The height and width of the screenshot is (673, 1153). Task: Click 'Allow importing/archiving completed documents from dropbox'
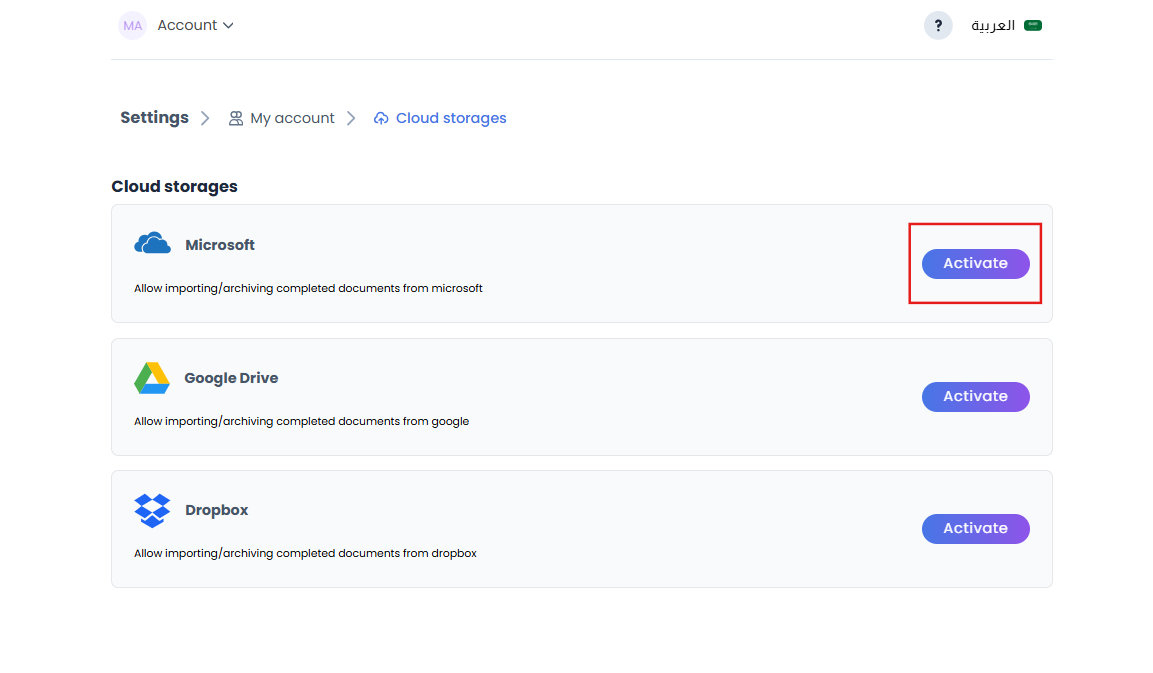click(x=305, y=553)
